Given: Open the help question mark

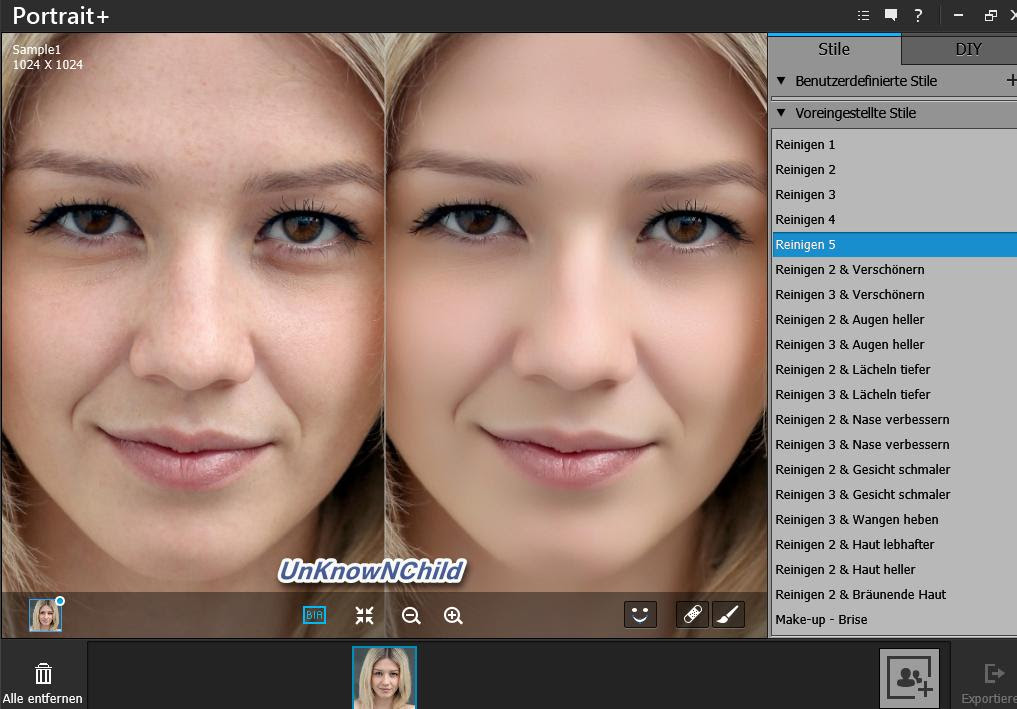Looking at the screenshot, I should 918,15.
